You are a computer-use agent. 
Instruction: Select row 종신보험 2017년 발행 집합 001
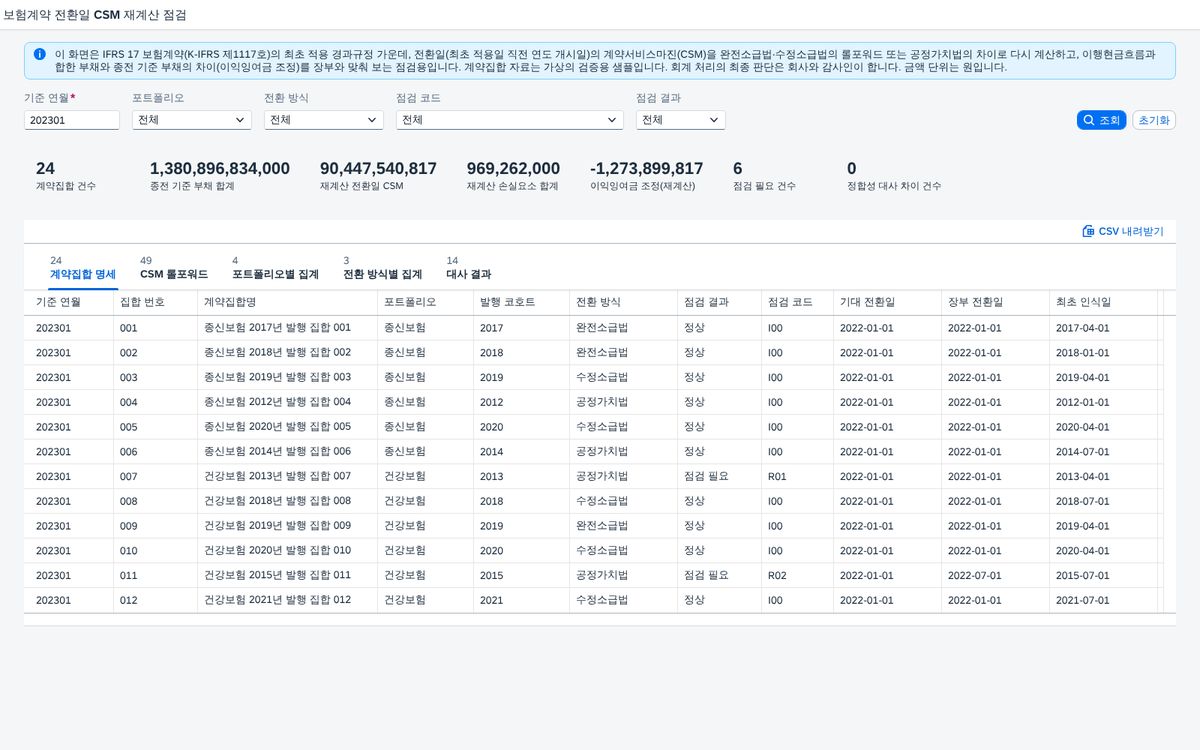(x=596, y=327)
